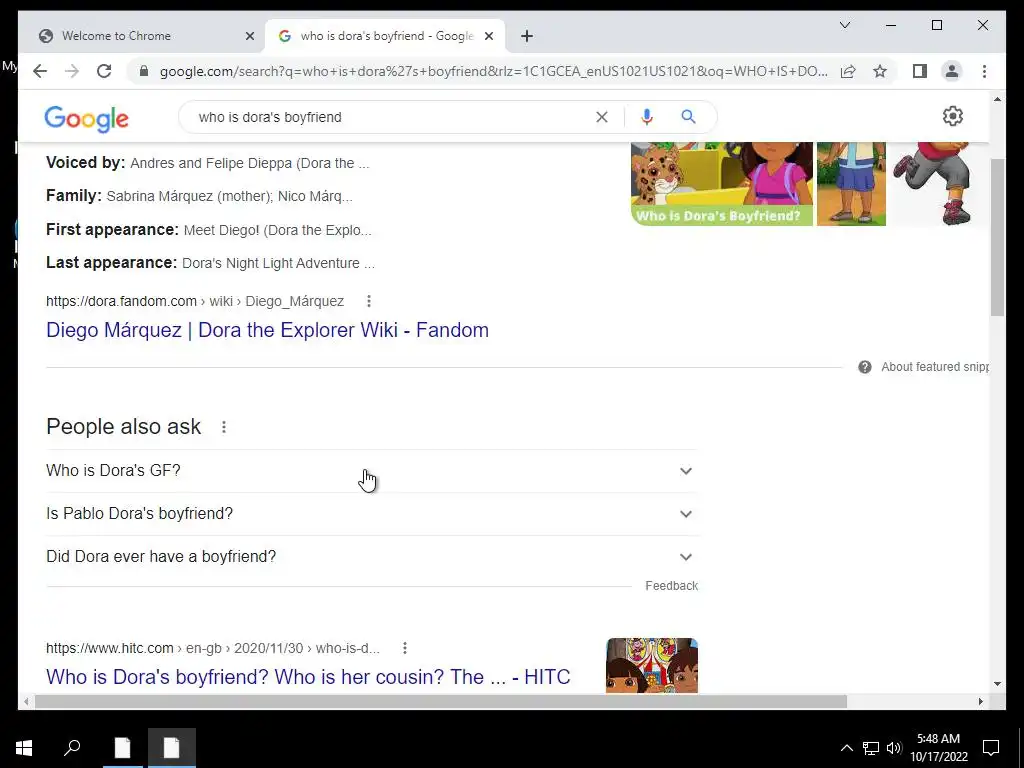
Task: Reload the page with the refresh icon
Action: pos(104,71)
